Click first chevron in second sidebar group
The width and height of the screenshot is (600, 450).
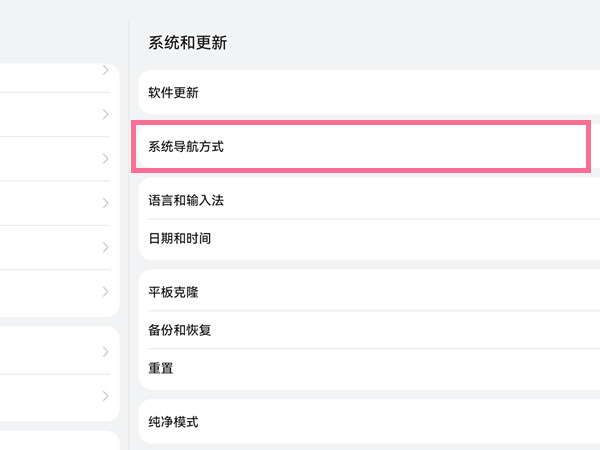(105, 352)
